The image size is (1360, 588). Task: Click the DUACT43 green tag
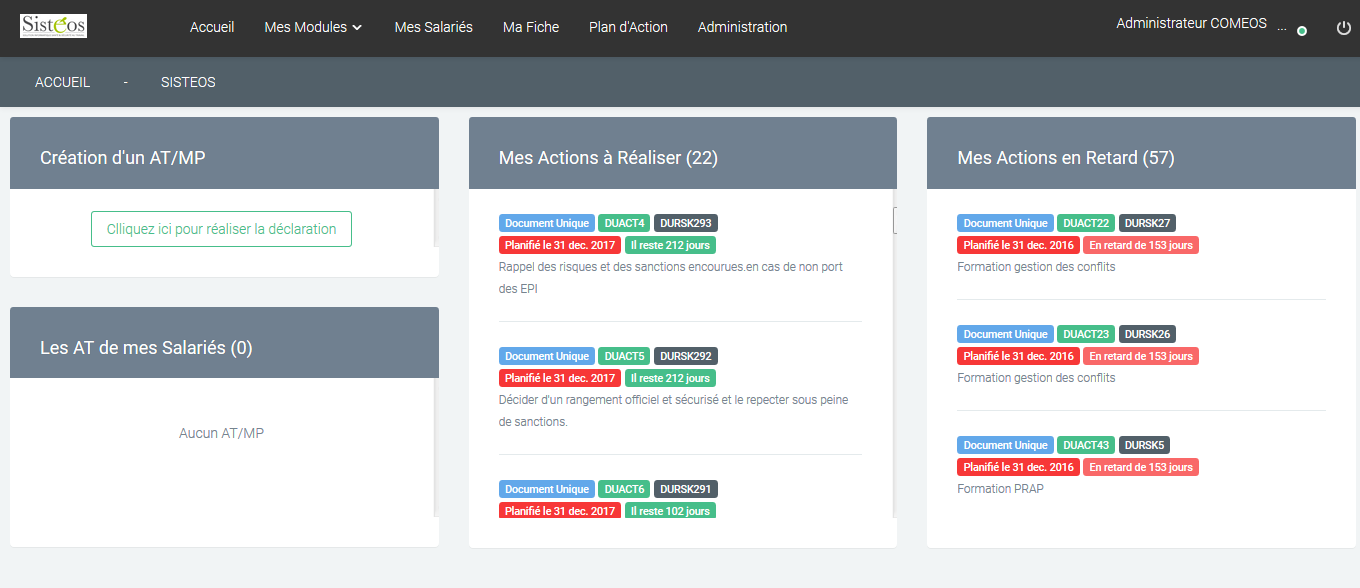[x=1086, y=445]
